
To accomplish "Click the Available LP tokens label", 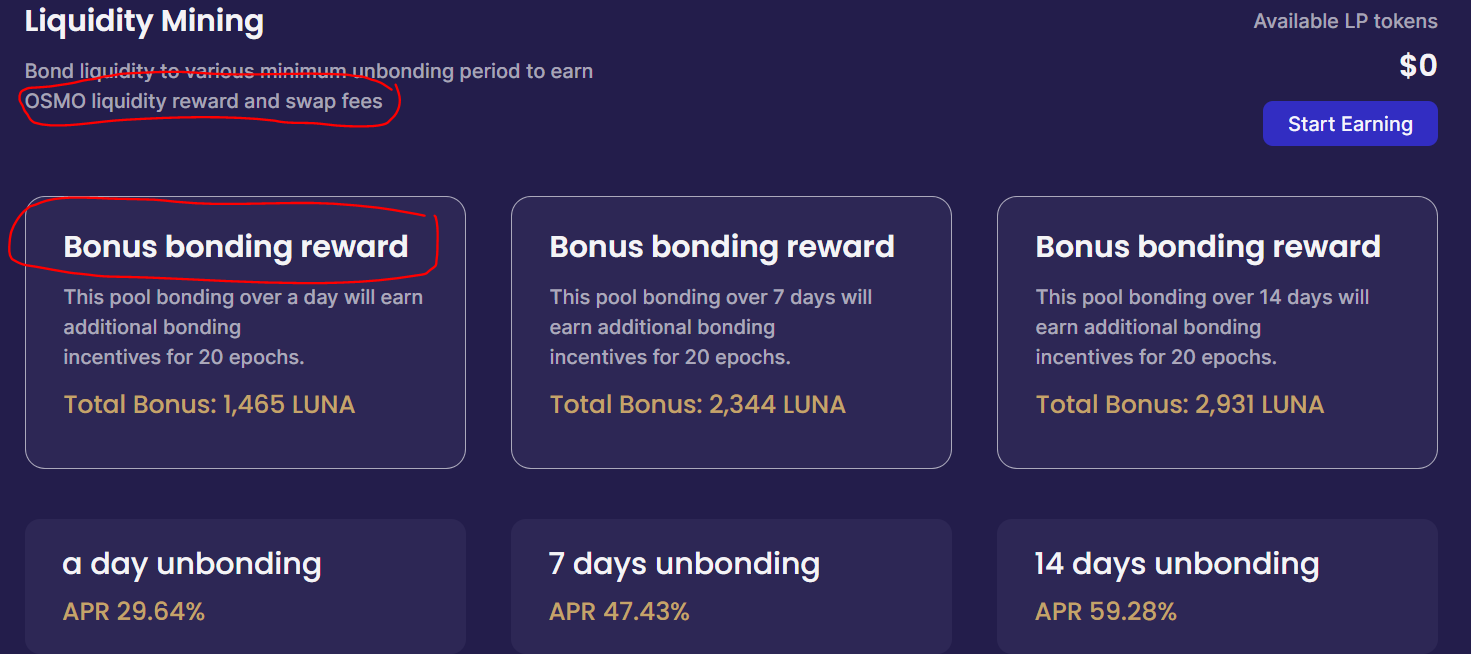I will (1345, 21).
